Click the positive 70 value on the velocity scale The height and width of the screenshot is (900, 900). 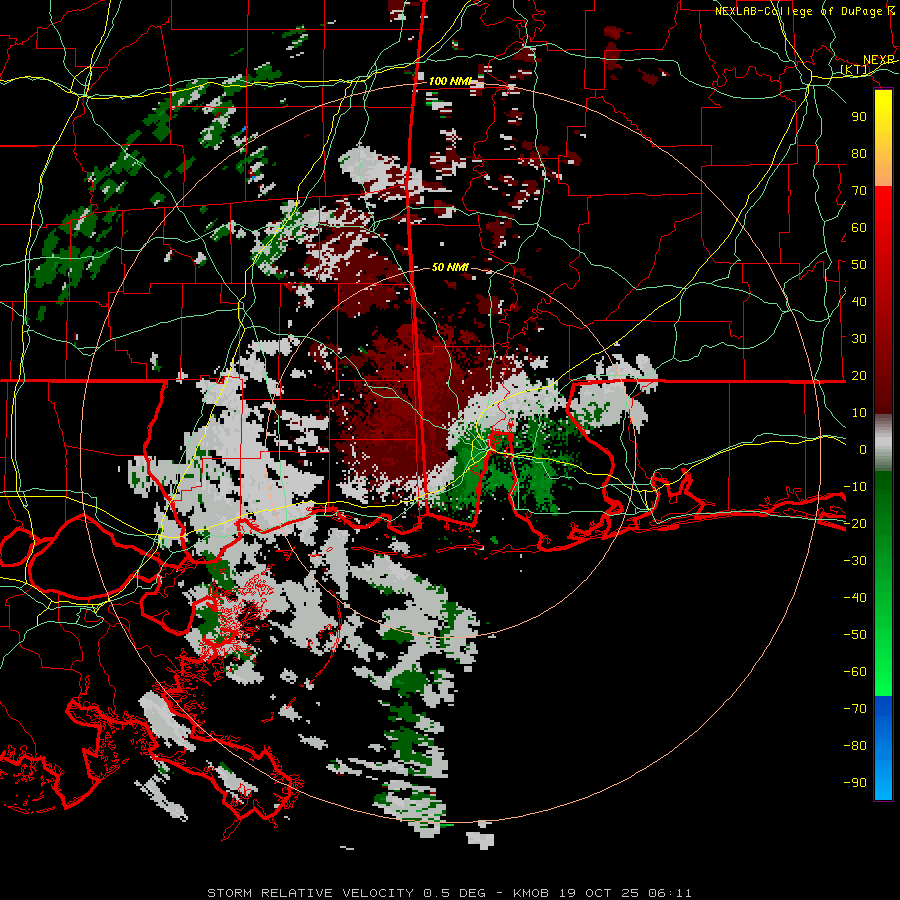(x=859, y=191)
